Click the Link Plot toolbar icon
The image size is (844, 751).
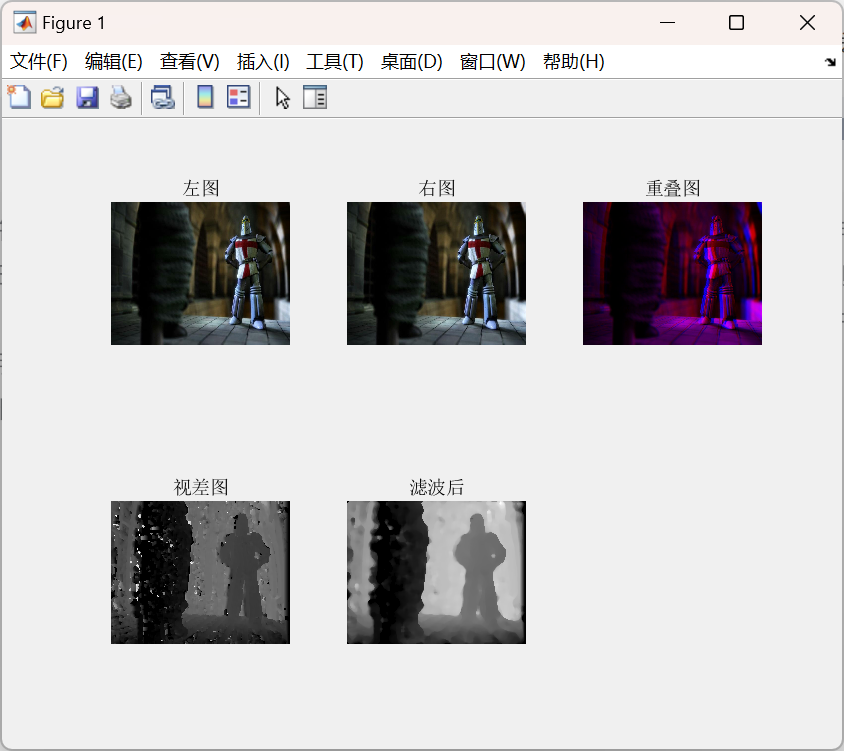163,98
